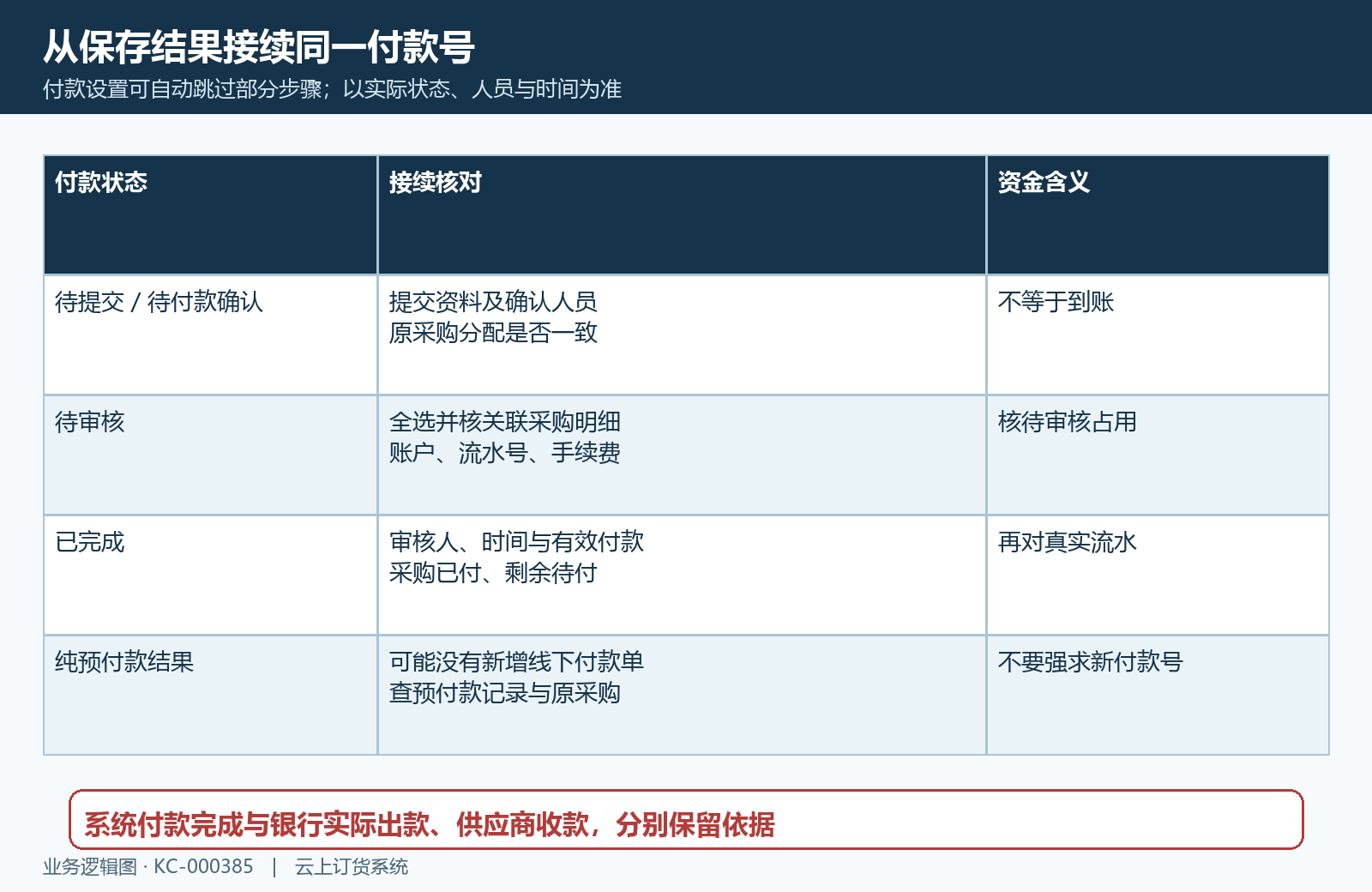
Task: Click the cell 再对真实流水
Action: click(1158, 575)
